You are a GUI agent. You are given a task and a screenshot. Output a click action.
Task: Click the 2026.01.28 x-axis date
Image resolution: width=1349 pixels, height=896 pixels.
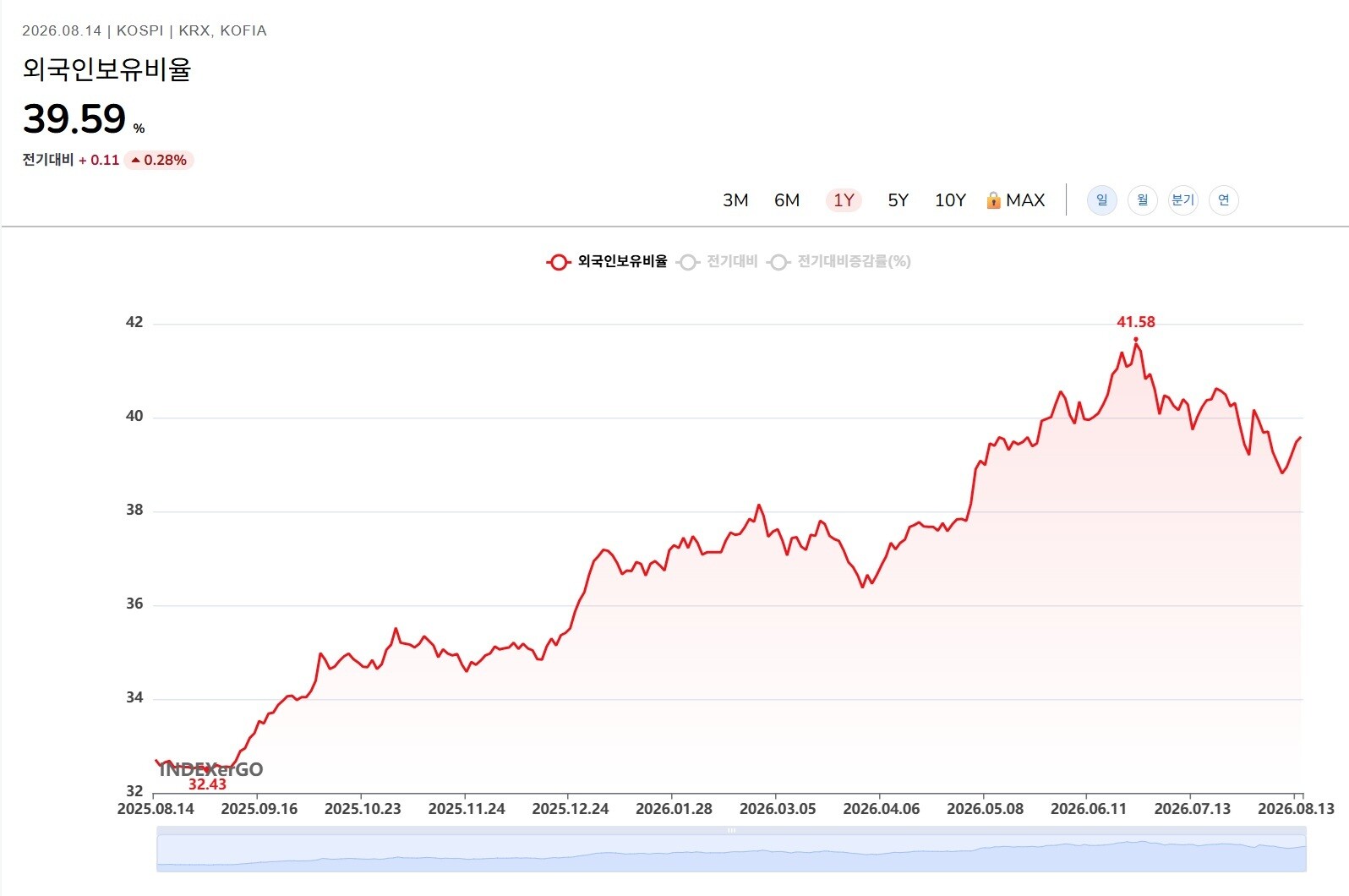674,809
